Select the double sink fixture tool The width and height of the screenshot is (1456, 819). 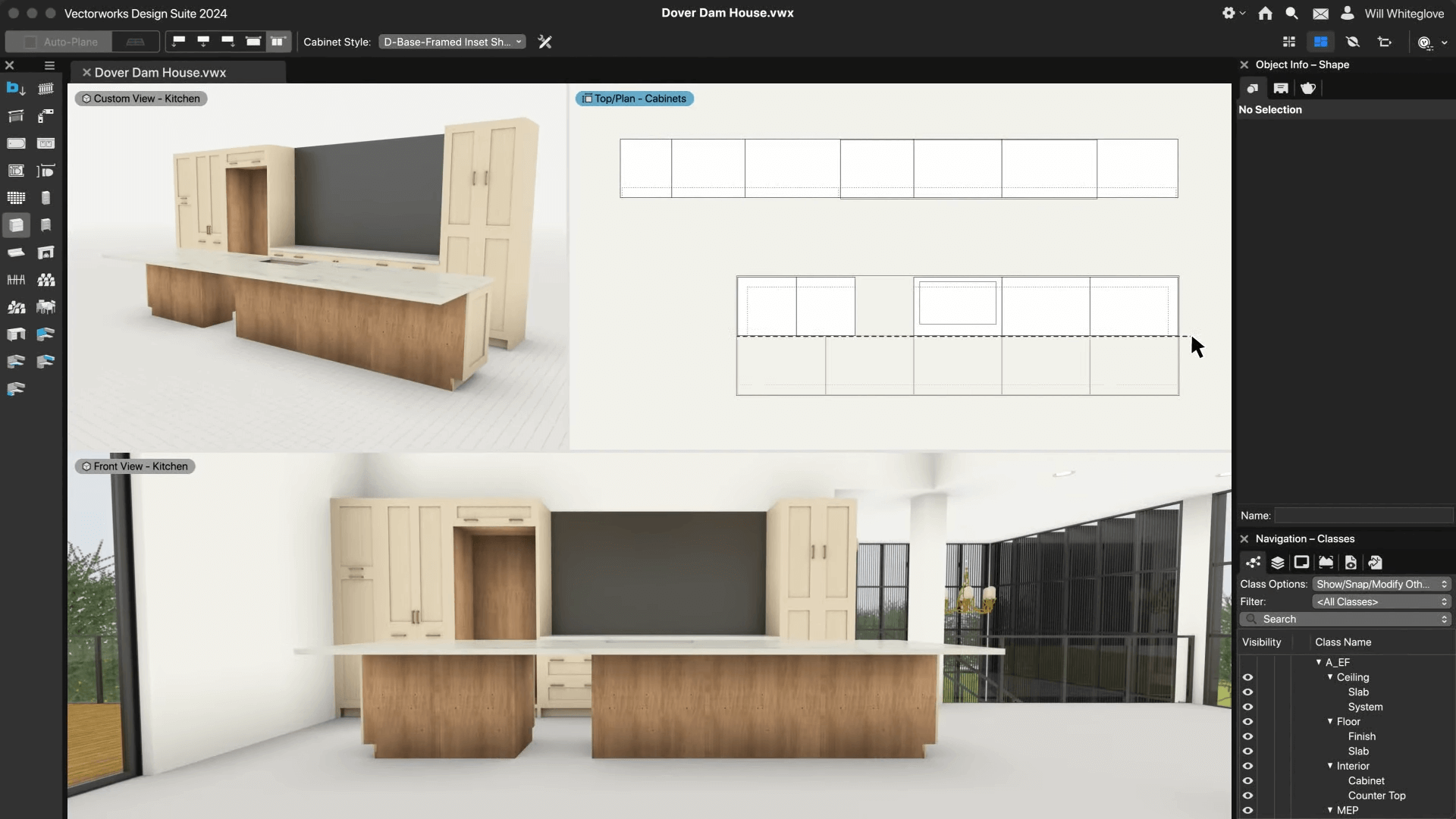click(46, 144)
